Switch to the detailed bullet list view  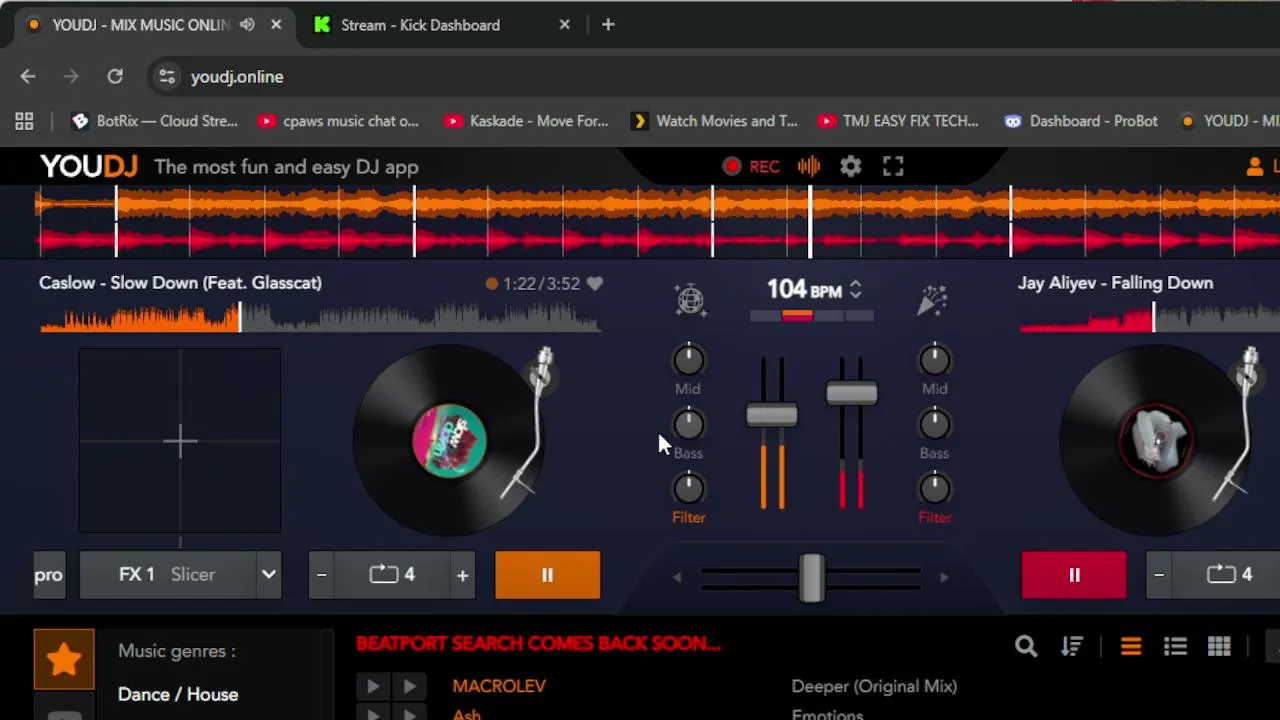coord(1175,647)
